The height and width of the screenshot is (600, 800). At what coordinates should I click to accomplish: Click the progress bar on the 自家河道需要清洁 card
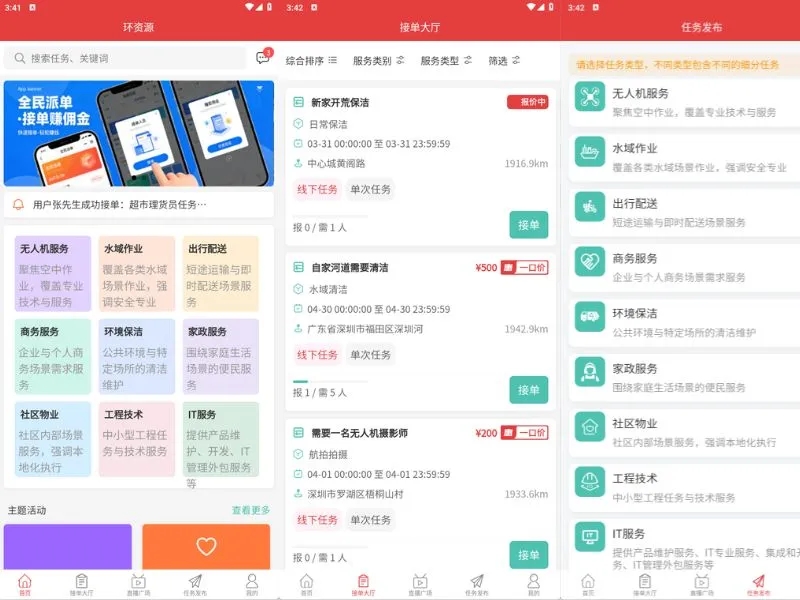pyautogui.click(x=329, y=381)
